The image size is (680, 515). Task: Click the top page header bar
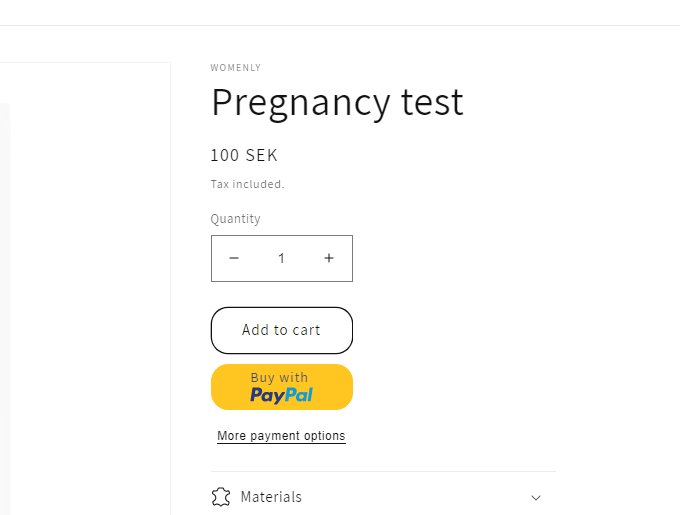coord(340,12)
